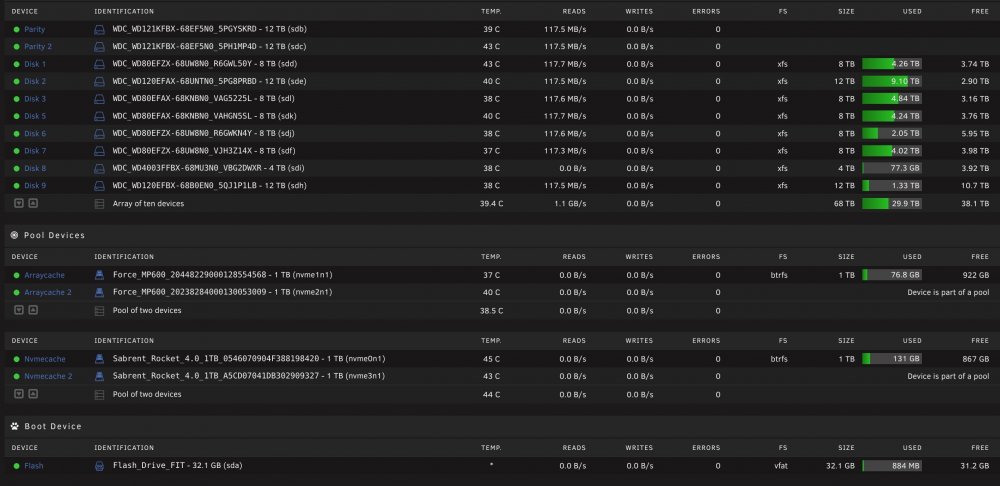Screen dimensions: 1000x486
Task: Click the Parity disk drive icon
Action: click(99, 29)
